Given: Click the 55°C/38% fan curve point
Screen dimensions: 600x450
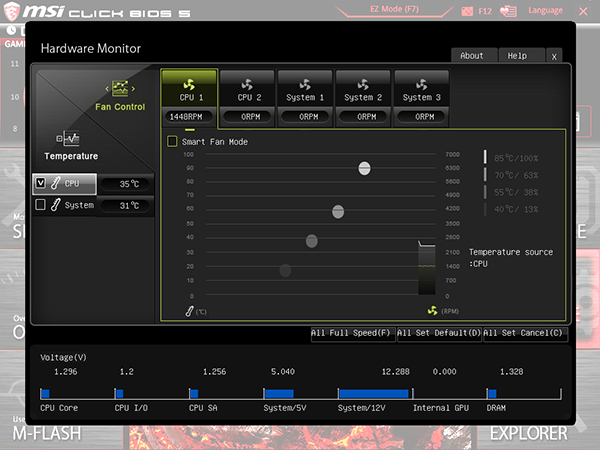Looking at the screenshot, I should point(311,241).
